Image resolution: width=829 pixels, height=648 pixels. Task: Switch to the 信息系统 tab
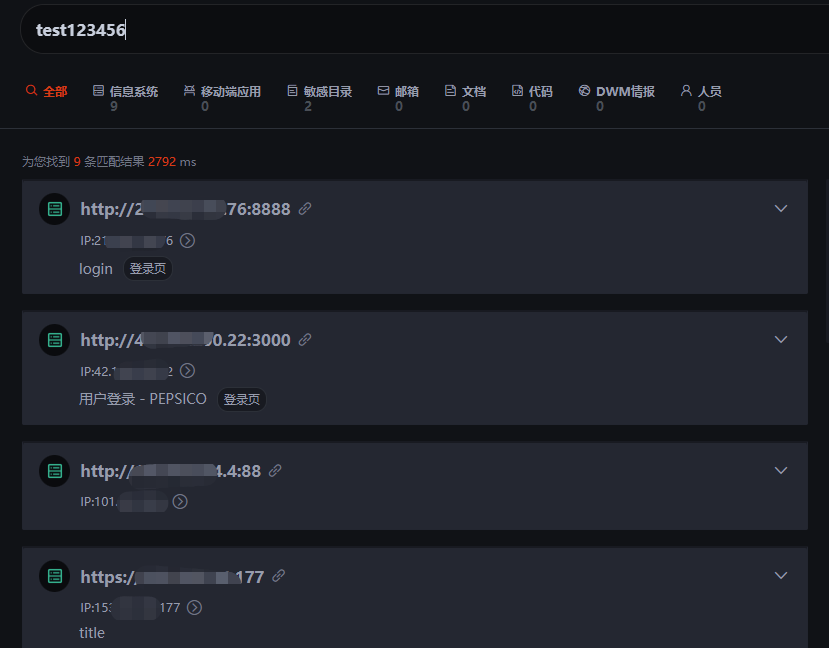tap(125, 98)
